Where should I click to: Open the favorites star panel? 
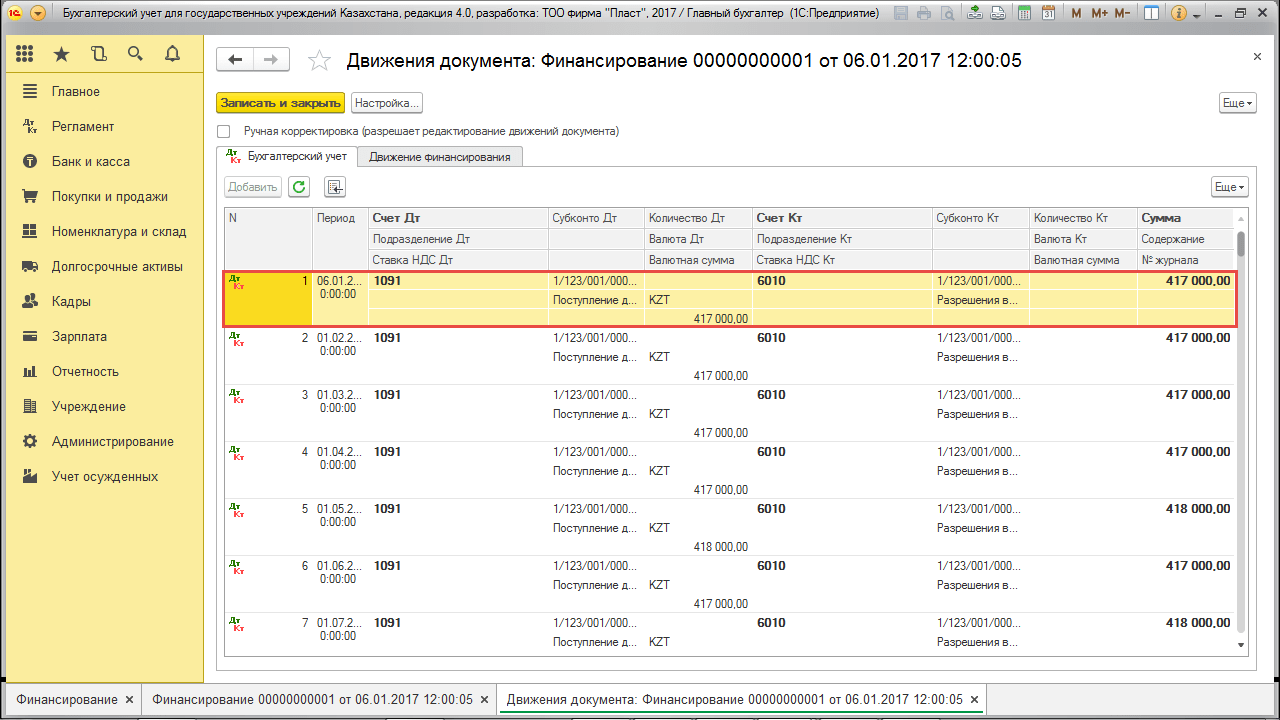click(x=62, y=54)
